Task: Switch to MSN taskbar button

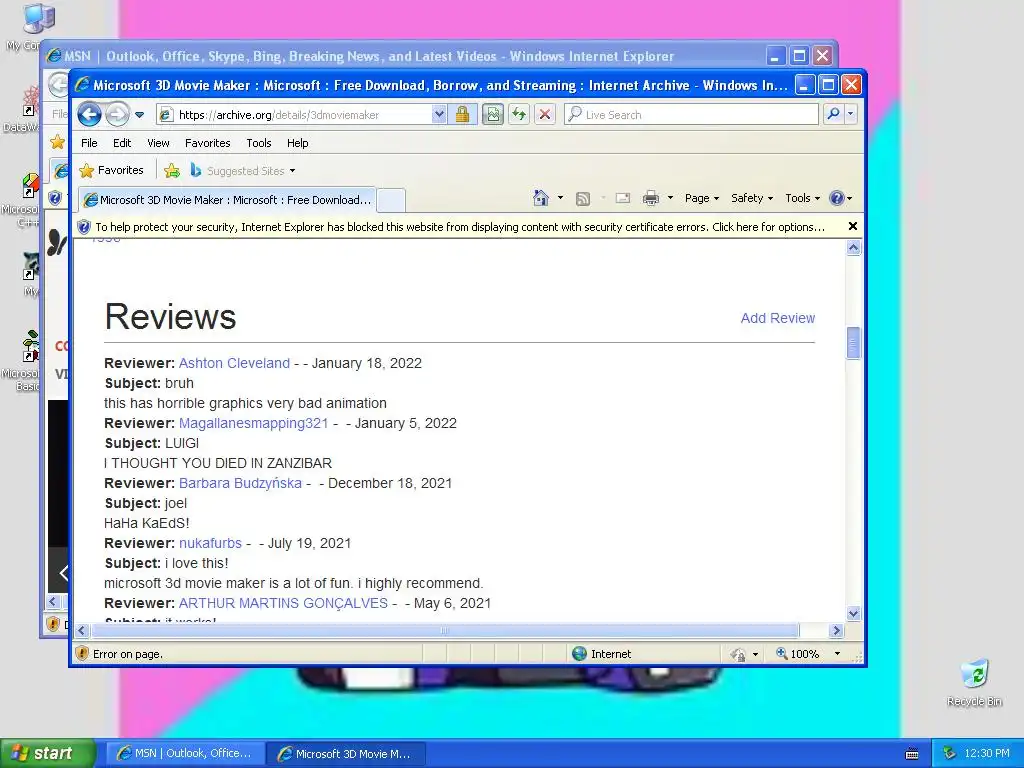Action: [185, 754]
